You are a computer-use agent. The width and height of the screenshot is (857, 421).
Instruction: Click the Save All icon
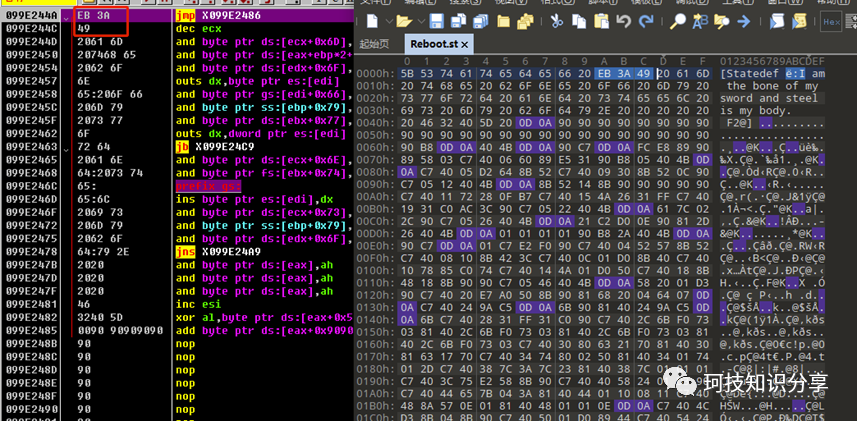(x=480, y=21)
